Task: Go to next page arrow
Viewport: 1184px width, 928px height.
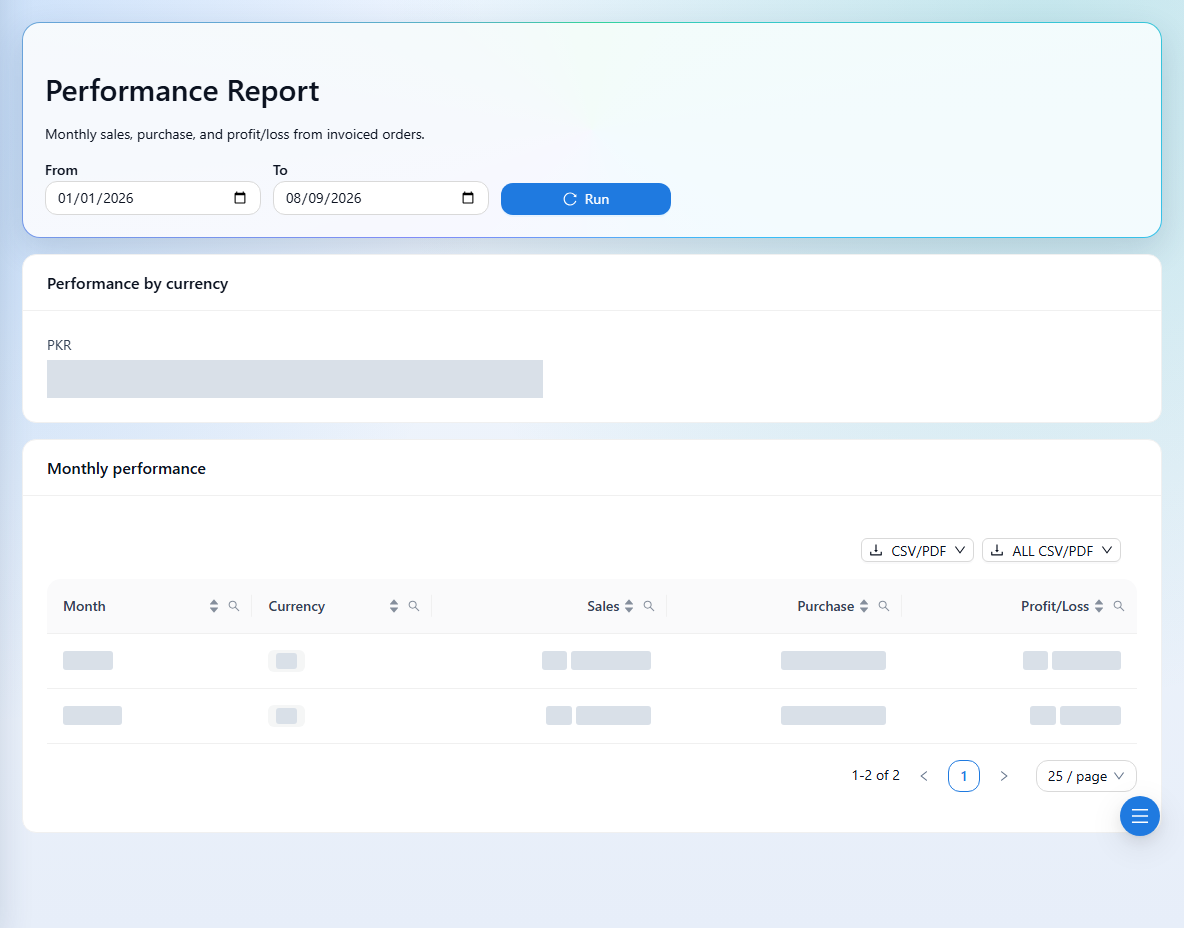Action: (1004, 776)
